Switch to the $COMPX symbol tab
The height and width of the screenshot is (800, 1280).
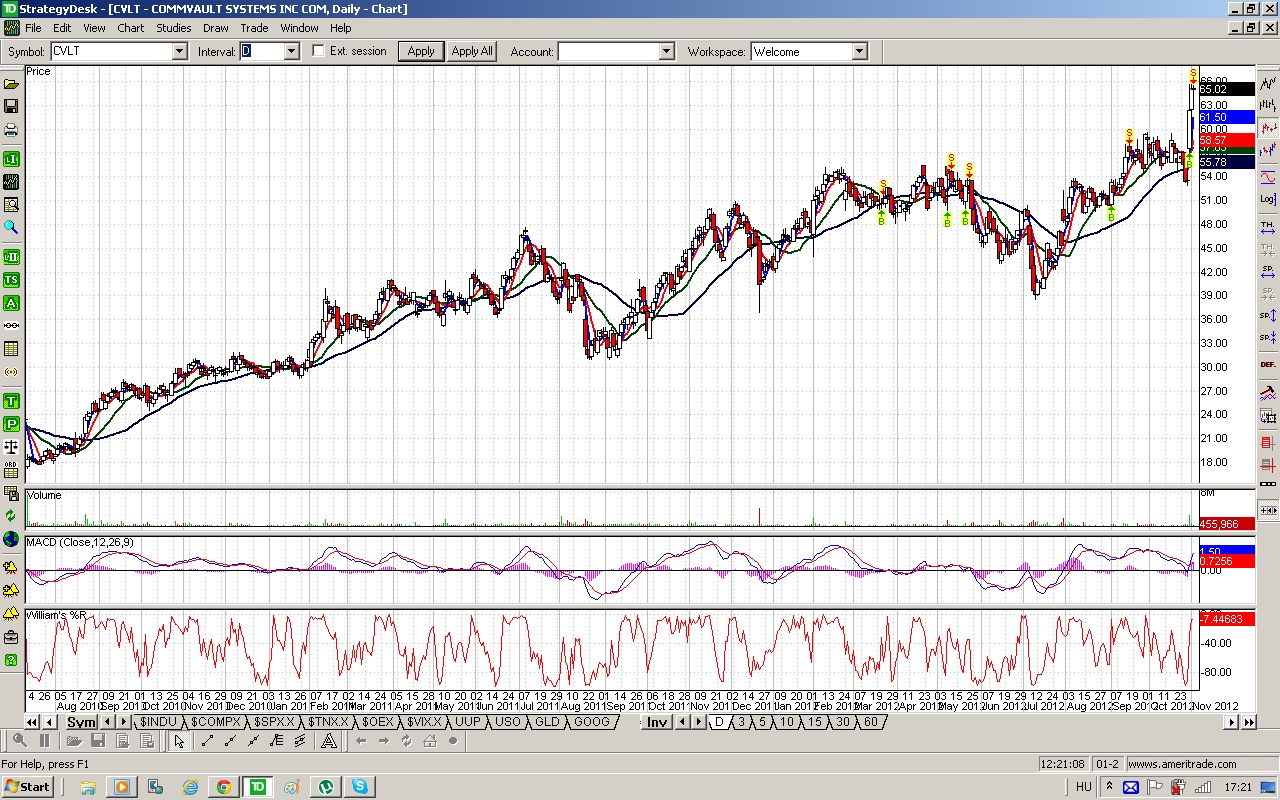tap(216, 722)
